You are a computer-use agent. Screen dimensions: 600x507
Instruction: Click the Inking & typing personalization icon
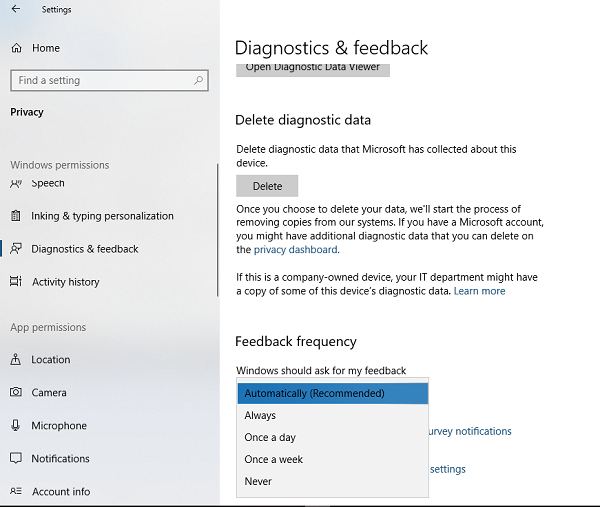(x=16, y=216)
